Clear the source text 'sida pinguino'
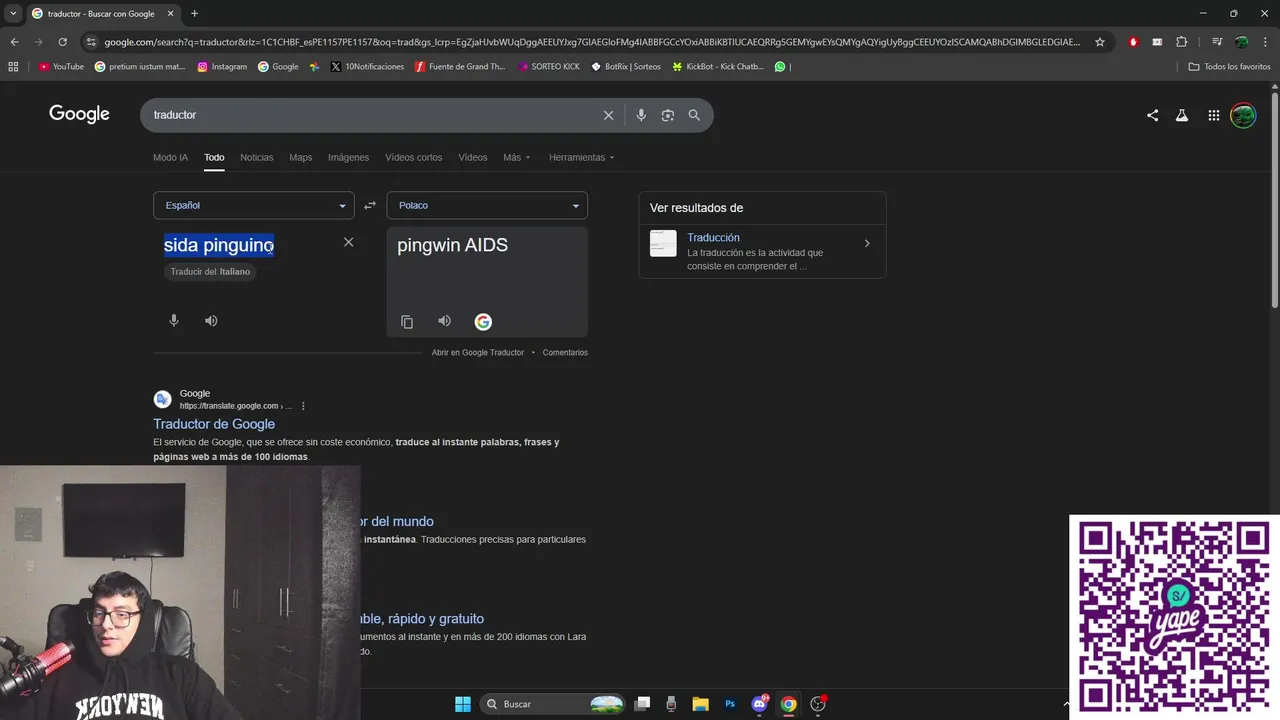Viewport: 1280px width, 720px height. pyautogui.click(x=348, y=242)
